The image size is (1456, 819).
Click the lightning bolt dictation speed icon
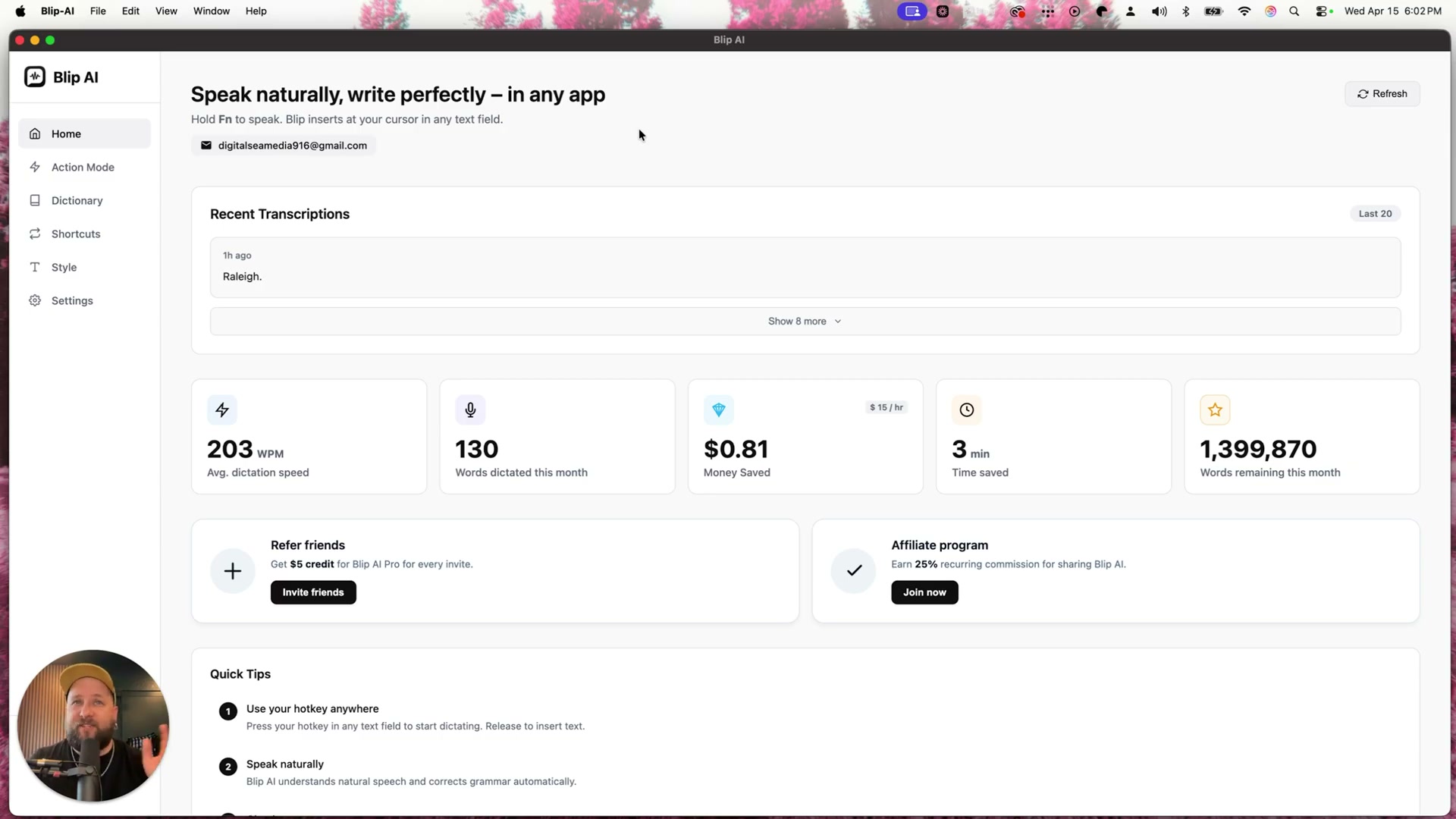click(222, 409)
